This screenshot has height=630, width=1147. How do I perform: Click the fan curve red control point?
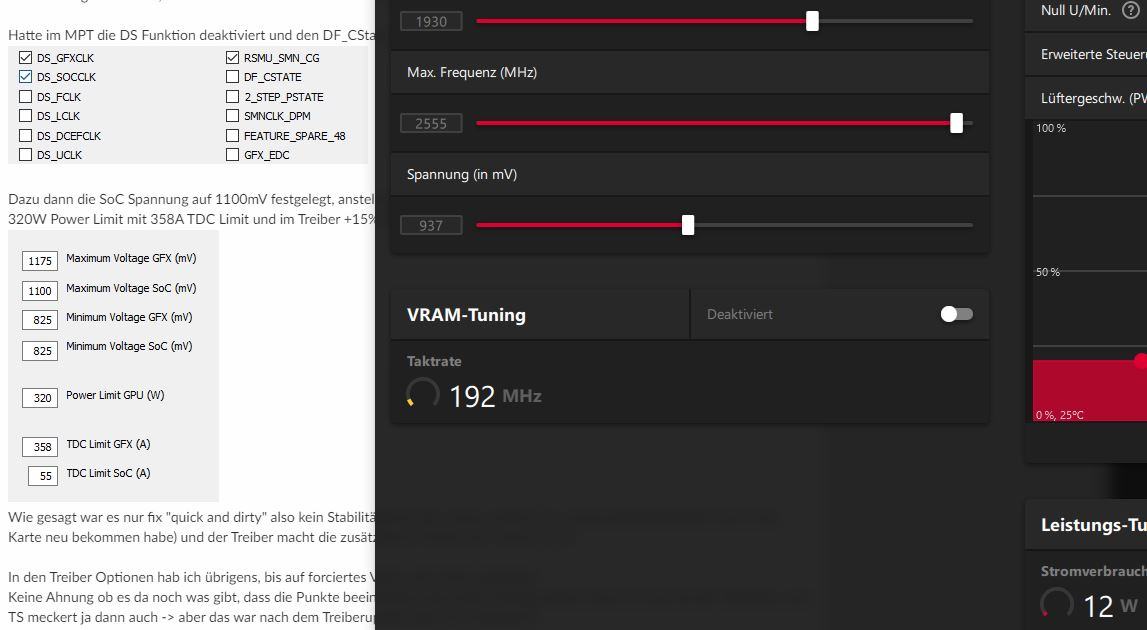click(1140, 360)
